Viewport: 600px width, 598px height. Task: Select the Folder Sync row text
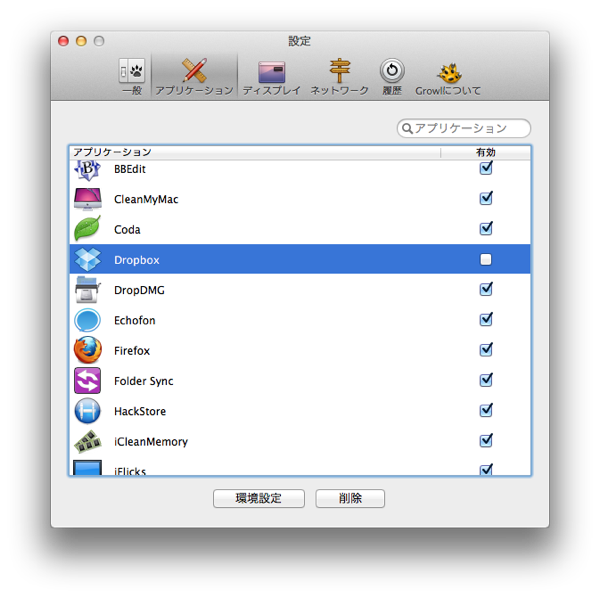pyautogui.click(x=143, y=381)
